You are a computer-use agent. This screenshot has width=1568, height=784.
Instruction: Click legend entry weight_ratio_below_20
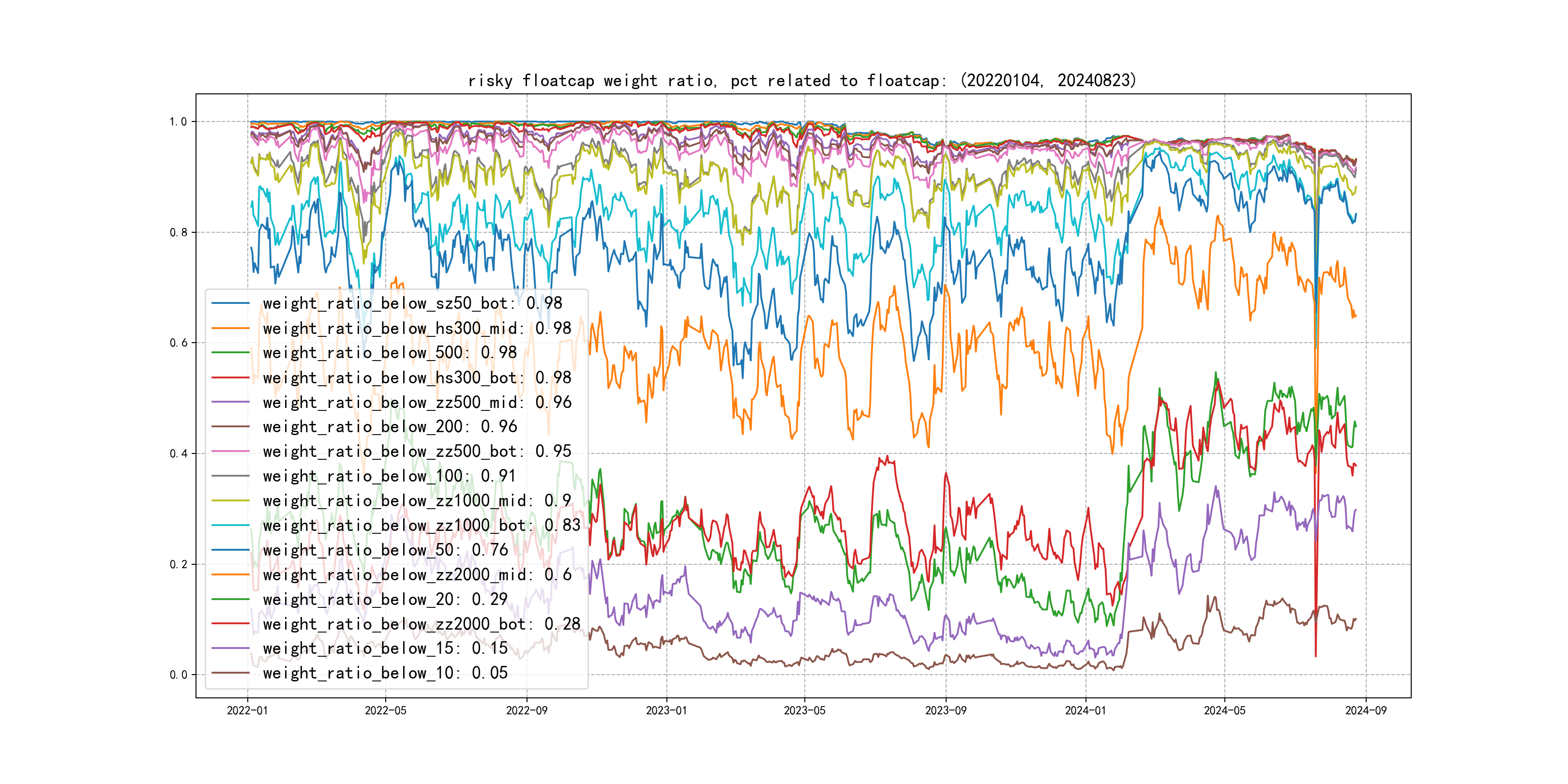point(385,599)
